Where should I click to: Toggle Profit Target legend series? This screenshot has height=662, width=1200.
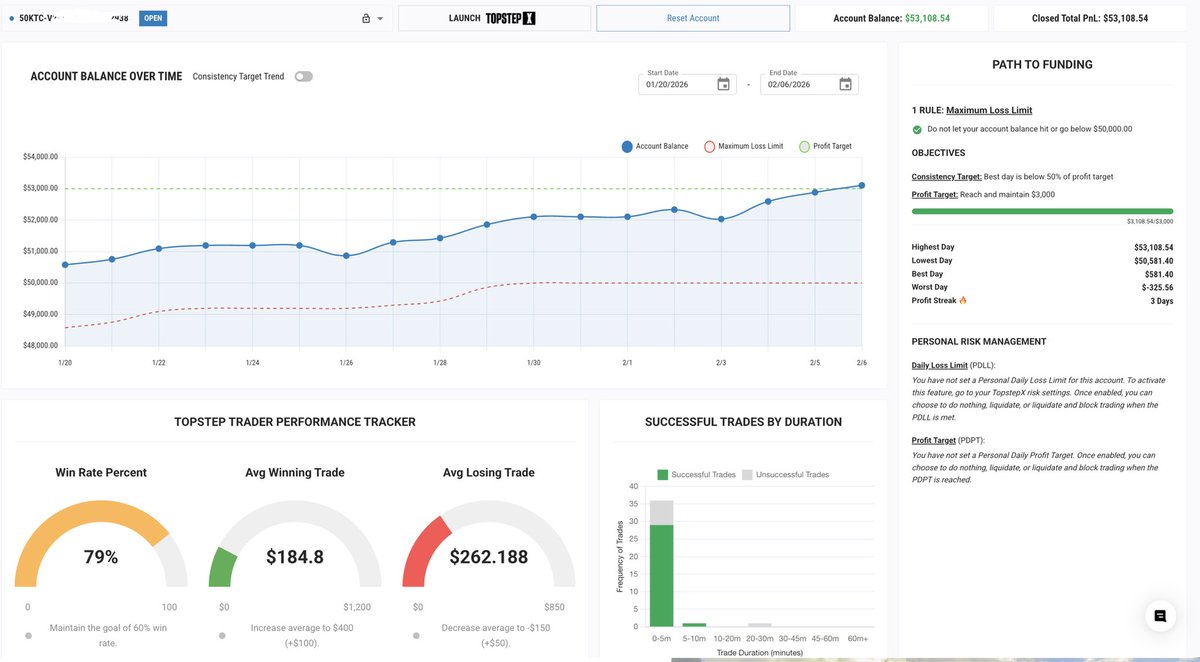(x=825, y=146)
